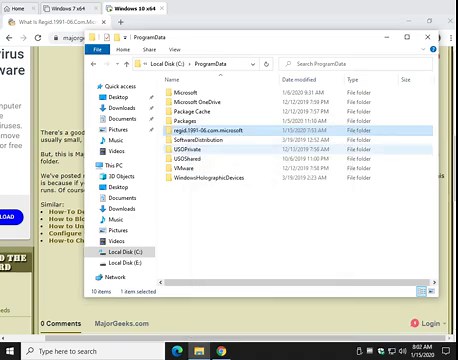
Task: Click the taskbar search box
Action: point(93,351)
